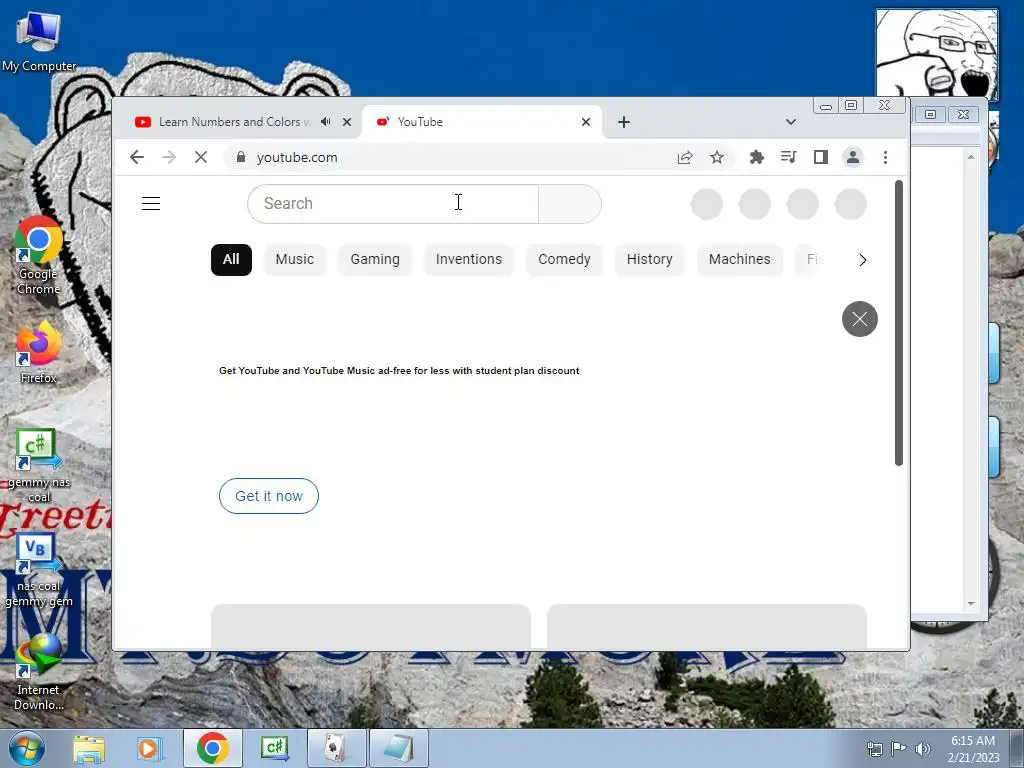Close the YouTube tab
Image resolution: width=1024 pixels, height=768 pixels.
[x=586, y=122]
